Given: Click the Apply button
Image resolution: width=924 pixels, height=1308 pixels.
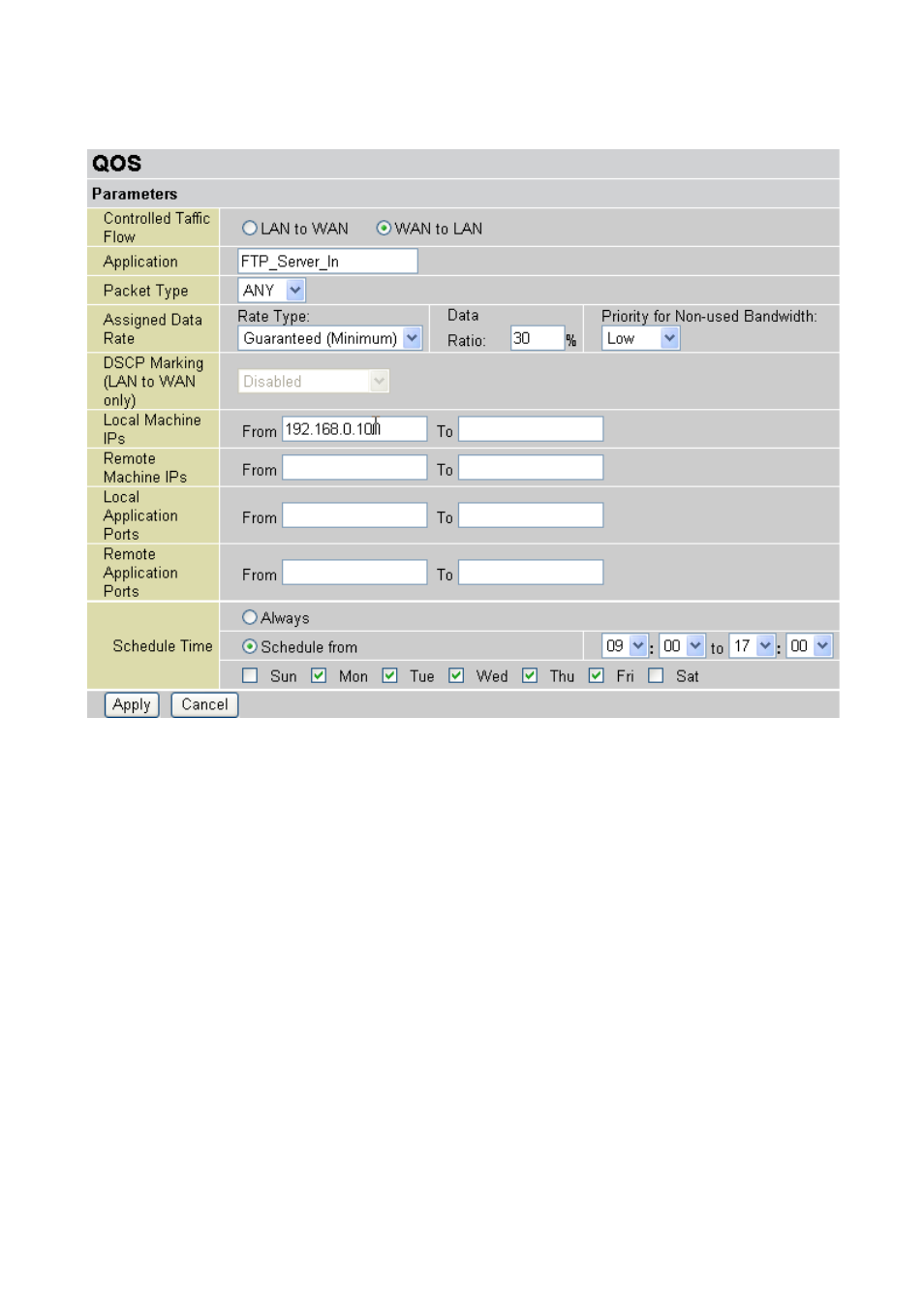Looking at the screenshot, I should pos(132,704).
